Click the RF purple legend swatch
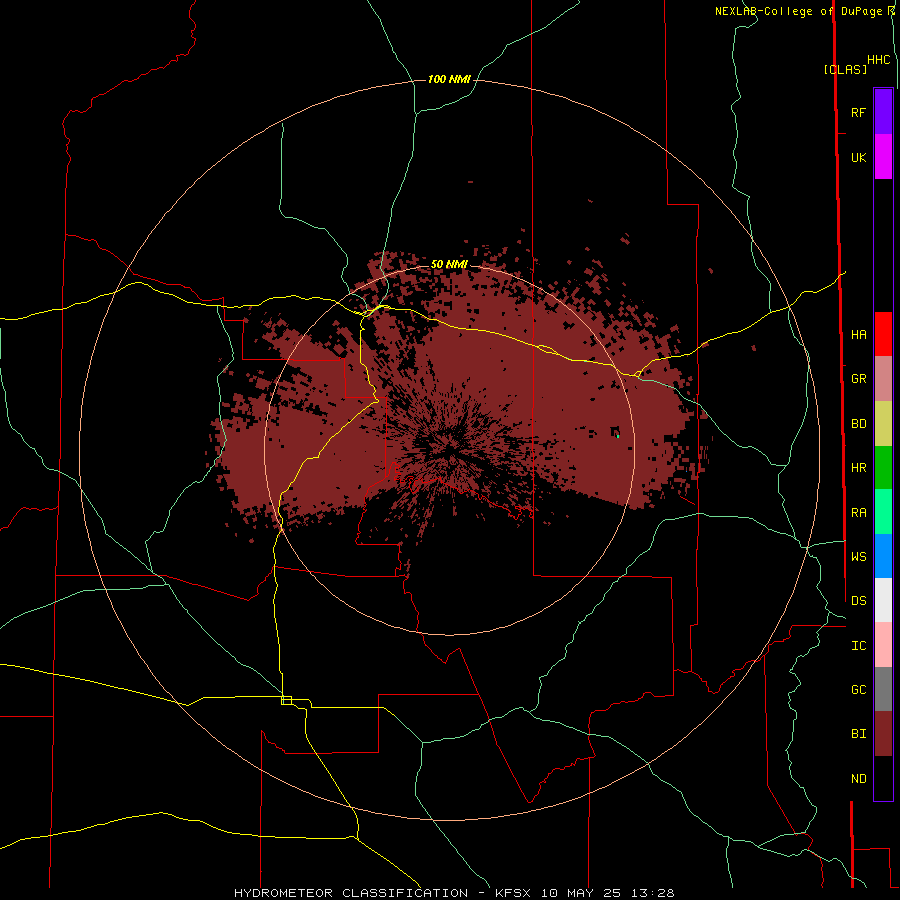 (x=883, y=112)
